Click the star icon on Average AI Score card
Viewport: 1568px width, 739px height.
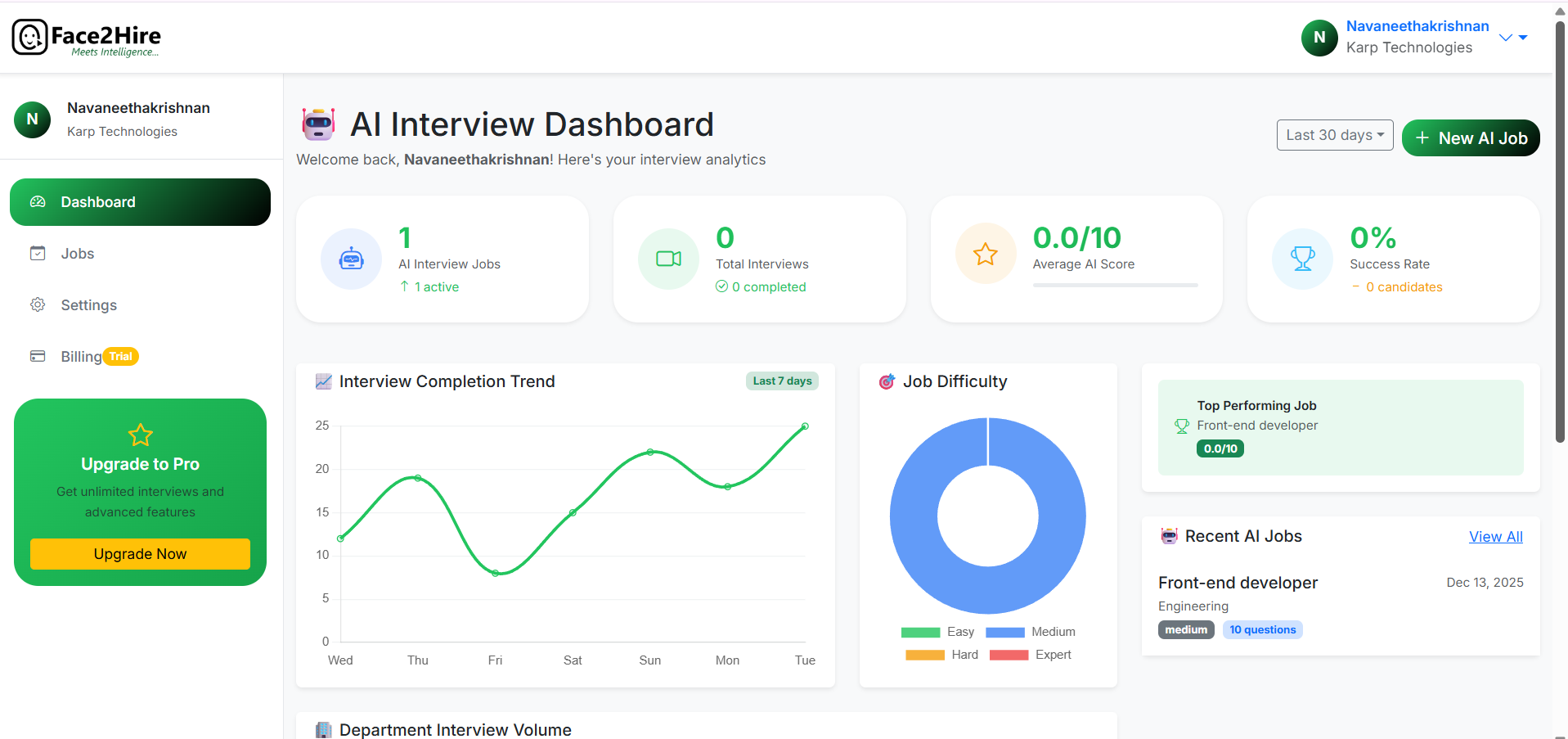click(985, 253)
